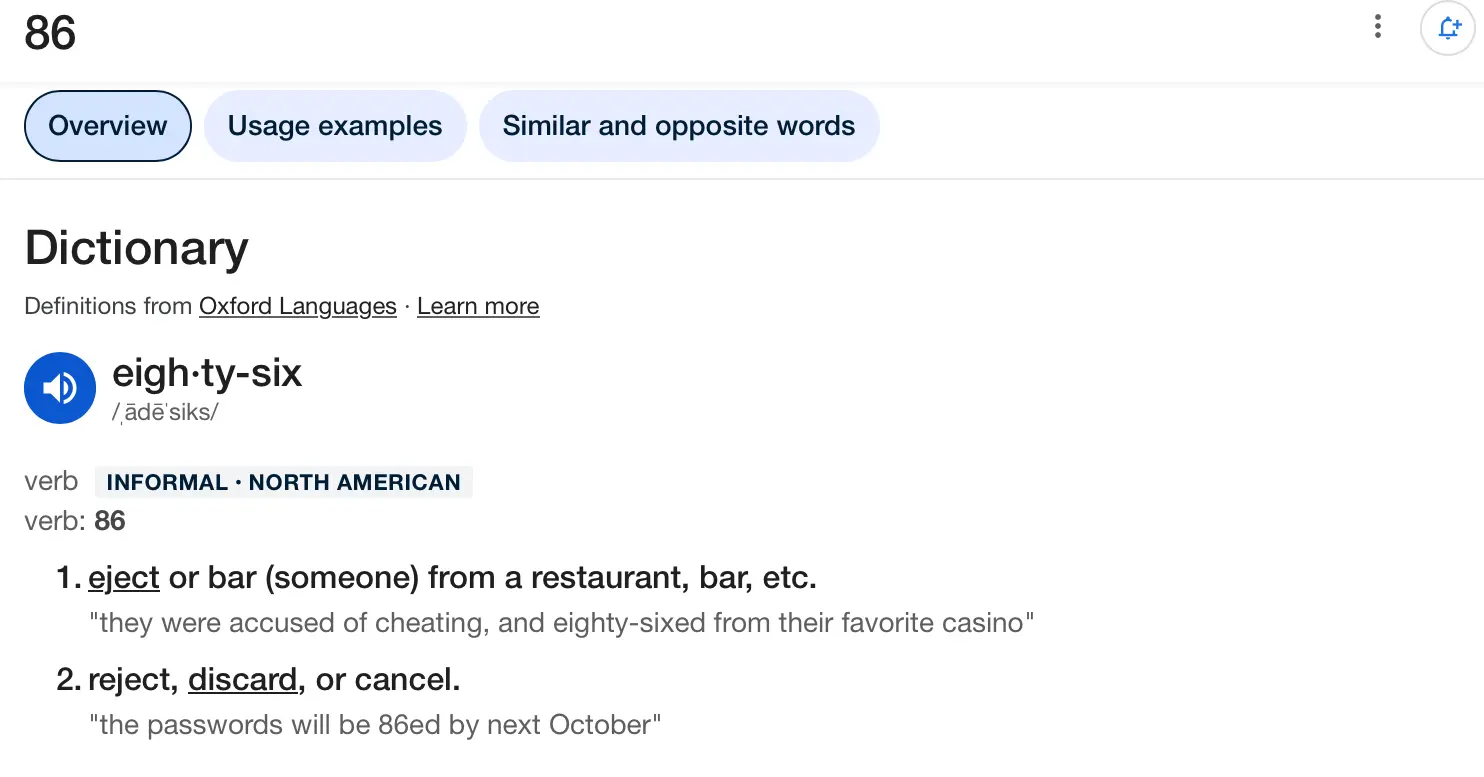Click the '86' search query title
This screenshot has width=1484, height=777.
click(50, 32)
